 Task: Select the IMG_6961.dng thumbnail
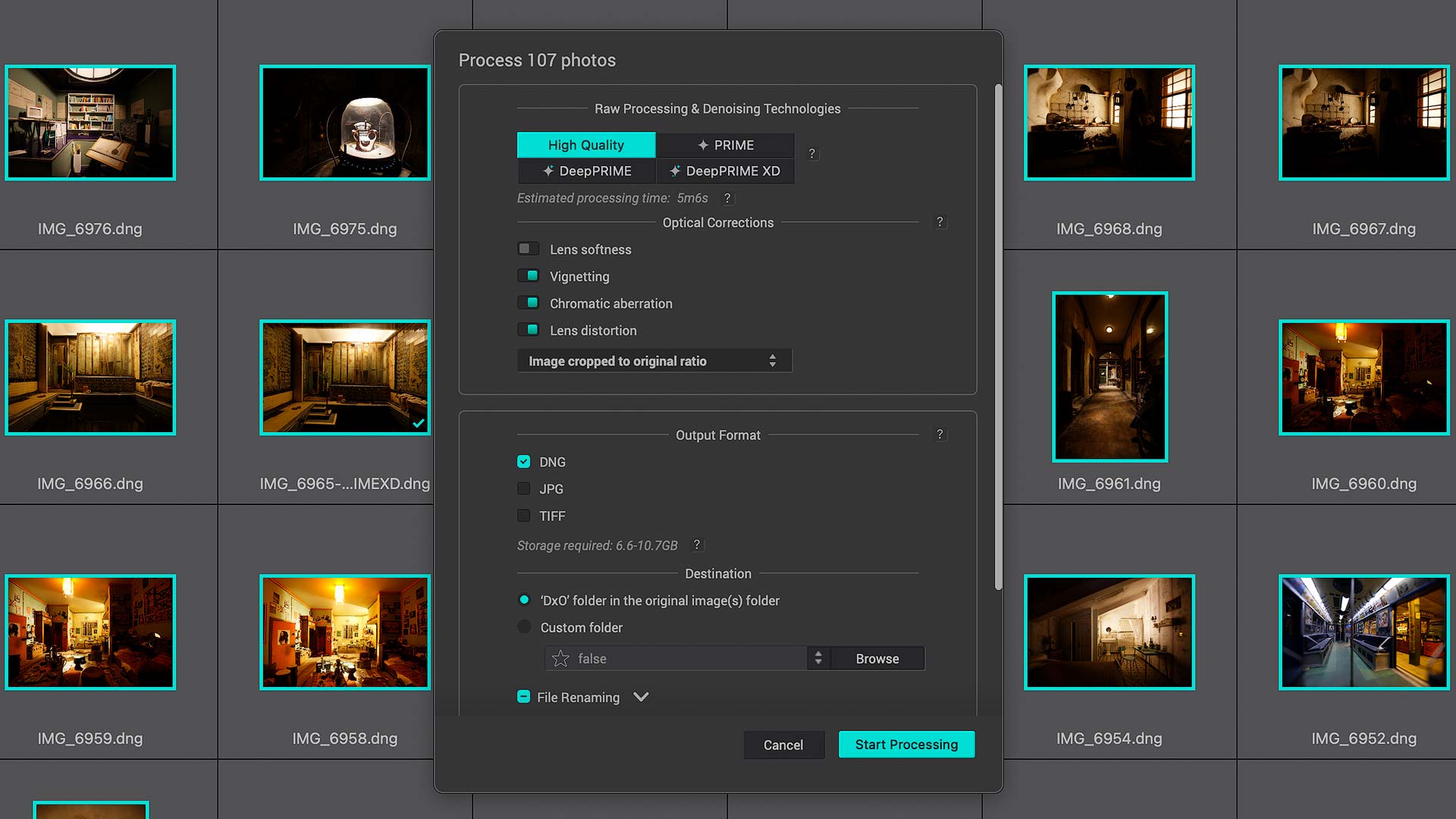click(1109, 377)
